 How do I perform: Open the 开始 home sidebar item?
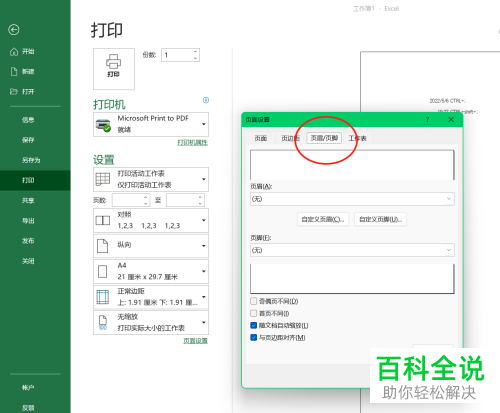pos(22,51)
